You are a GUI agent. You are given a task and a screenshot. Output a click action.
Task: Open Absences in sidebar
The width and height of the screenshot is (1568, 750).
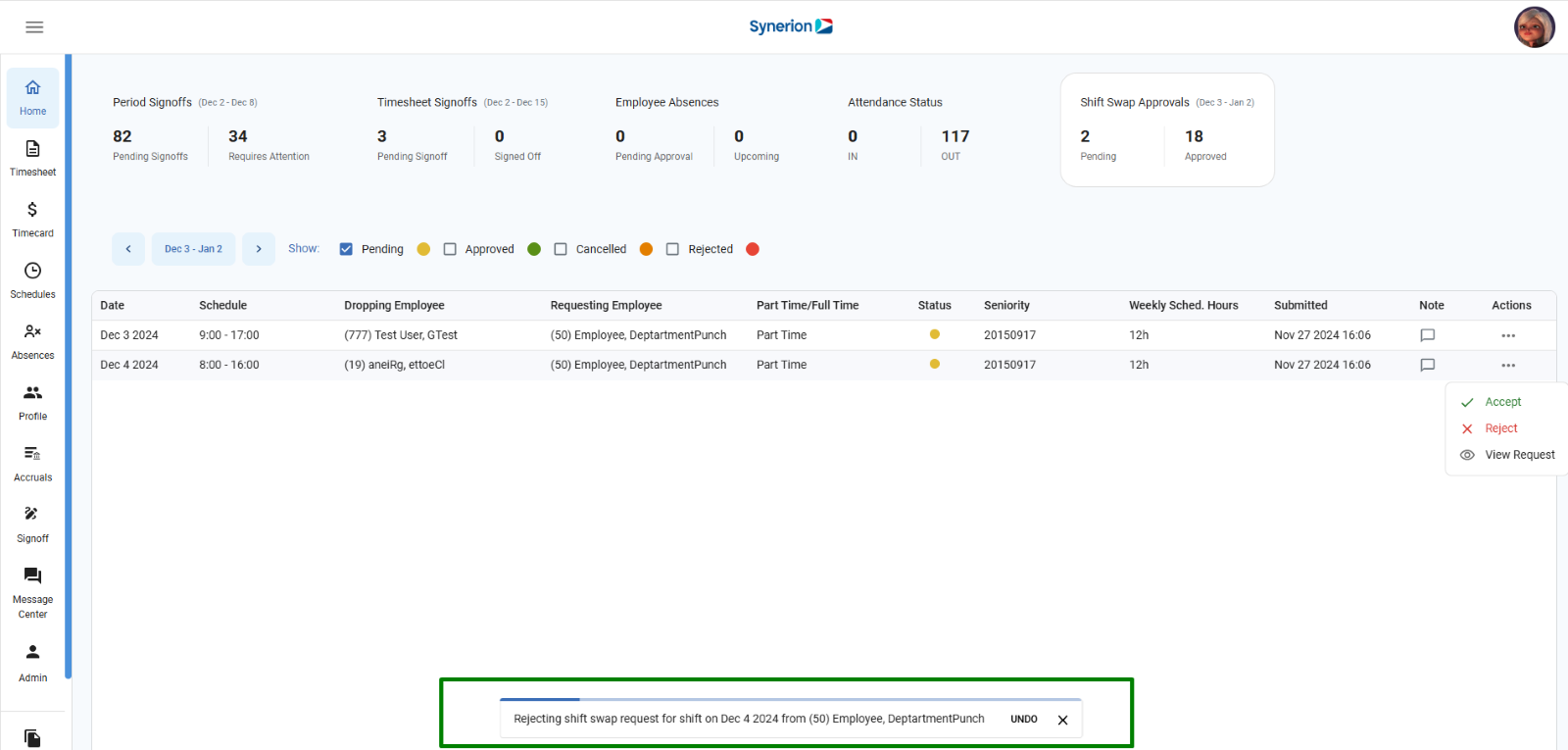click(33, 341)
